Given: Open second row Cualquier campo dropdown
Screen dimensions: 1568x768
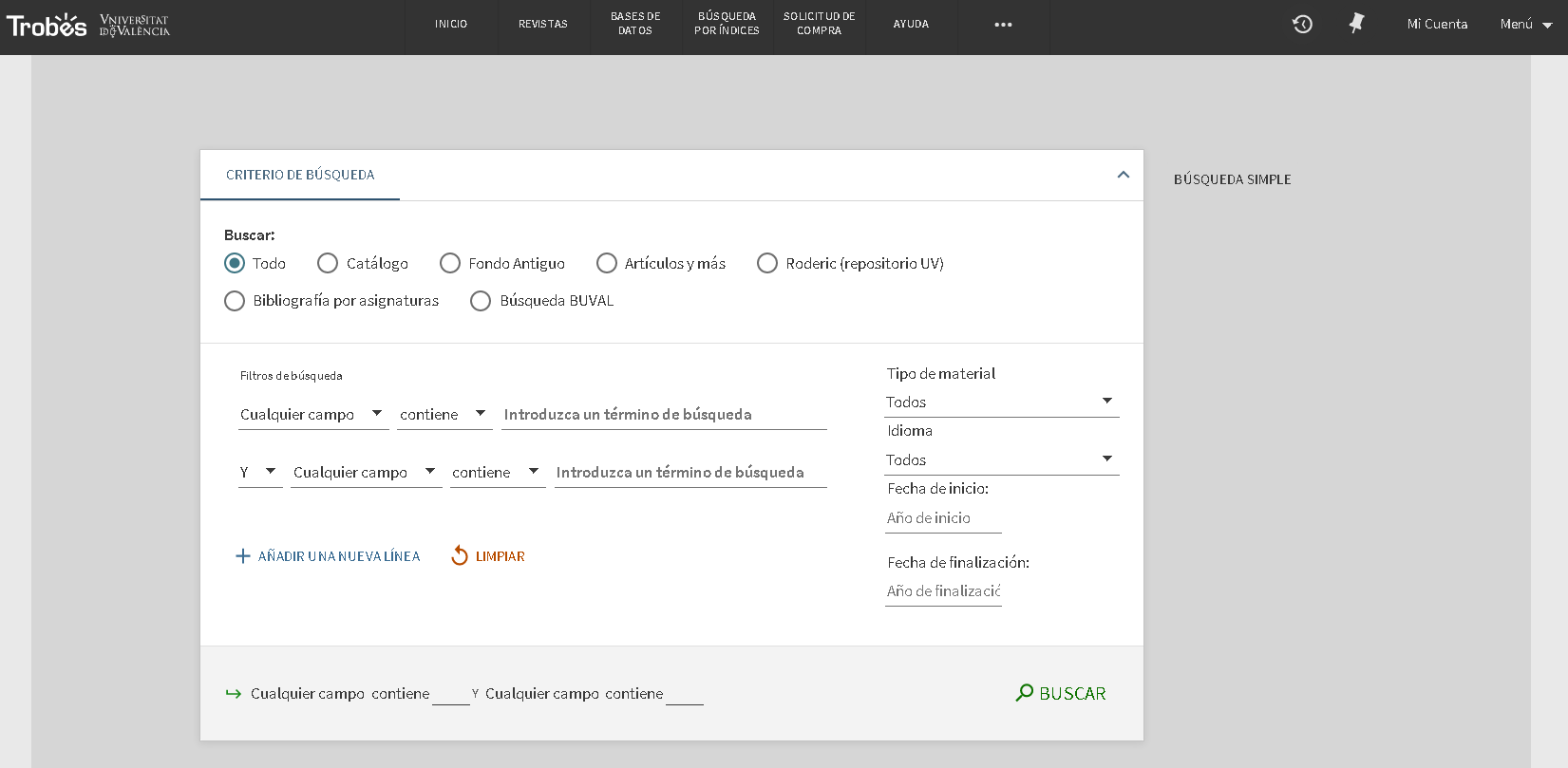Looking at the screenshot, I should (367, 473).
